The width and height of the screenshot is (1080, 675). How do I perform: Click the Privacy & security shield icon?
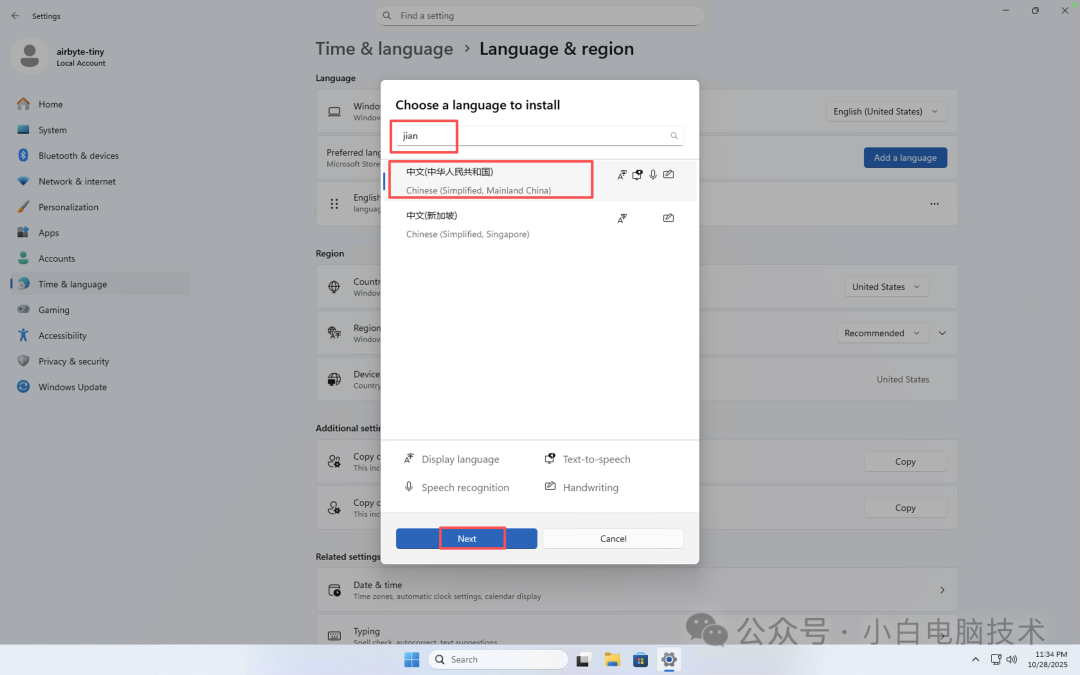click(x=23, y=361)
